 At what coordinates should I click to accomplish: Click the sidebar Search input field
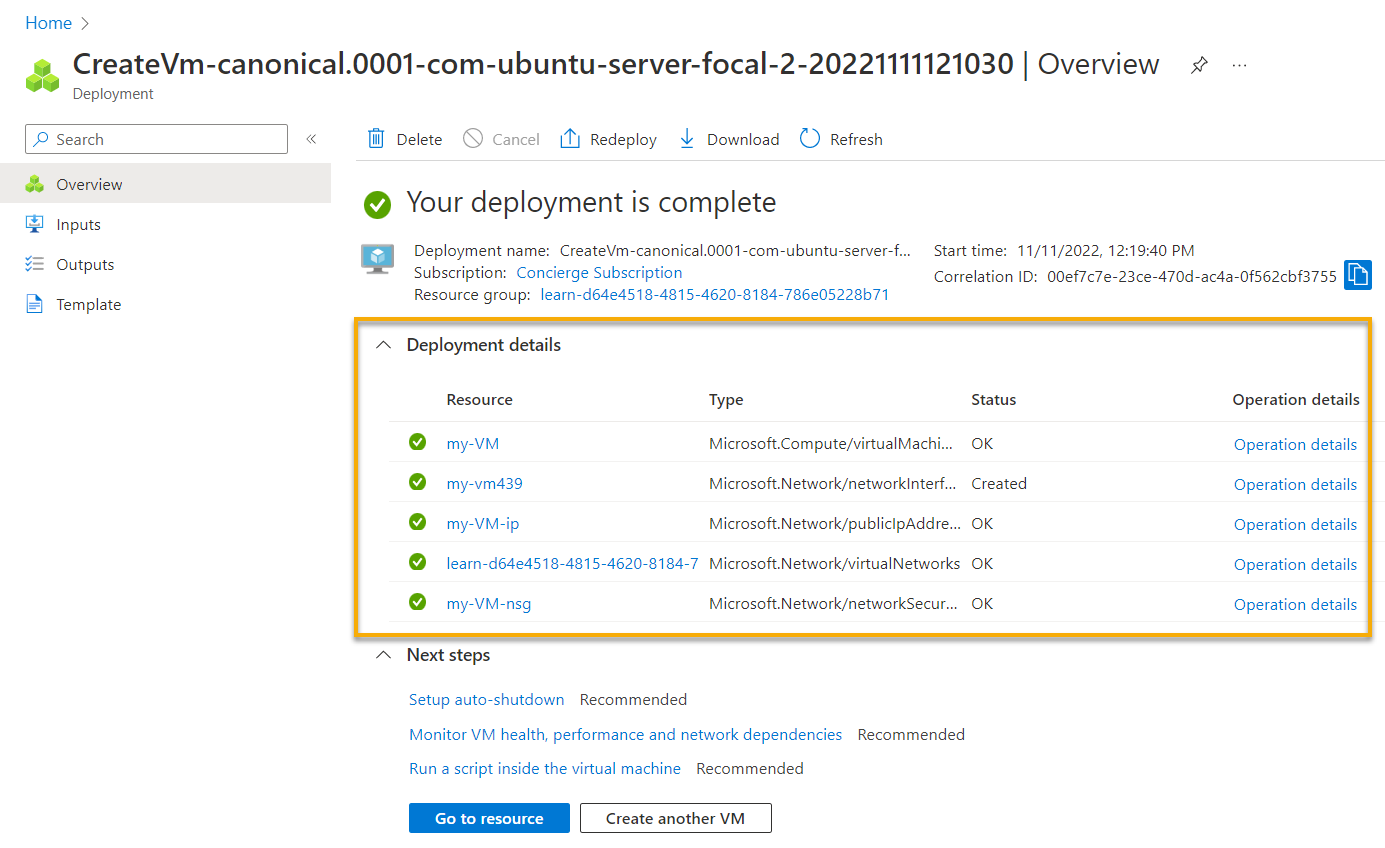(156, 139)
